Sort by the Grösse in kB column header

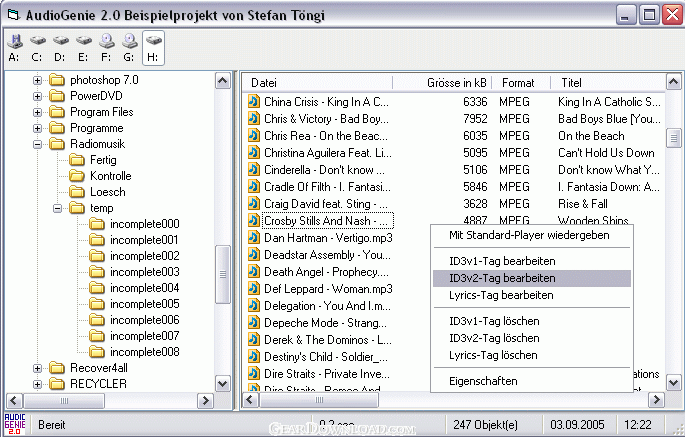[442, 83]
